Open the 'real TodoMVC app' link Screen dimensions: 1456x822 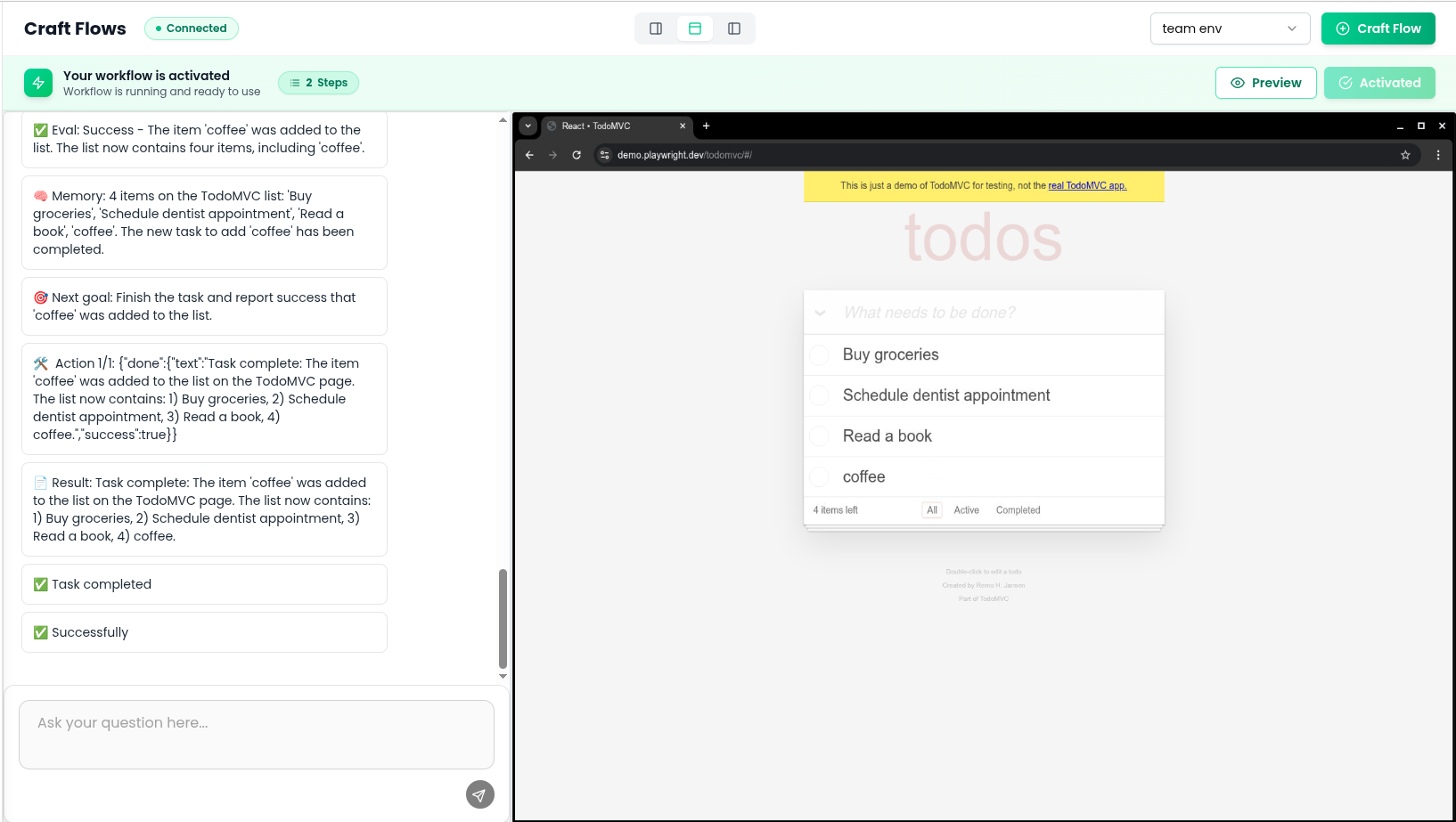tap(1087, 185)
